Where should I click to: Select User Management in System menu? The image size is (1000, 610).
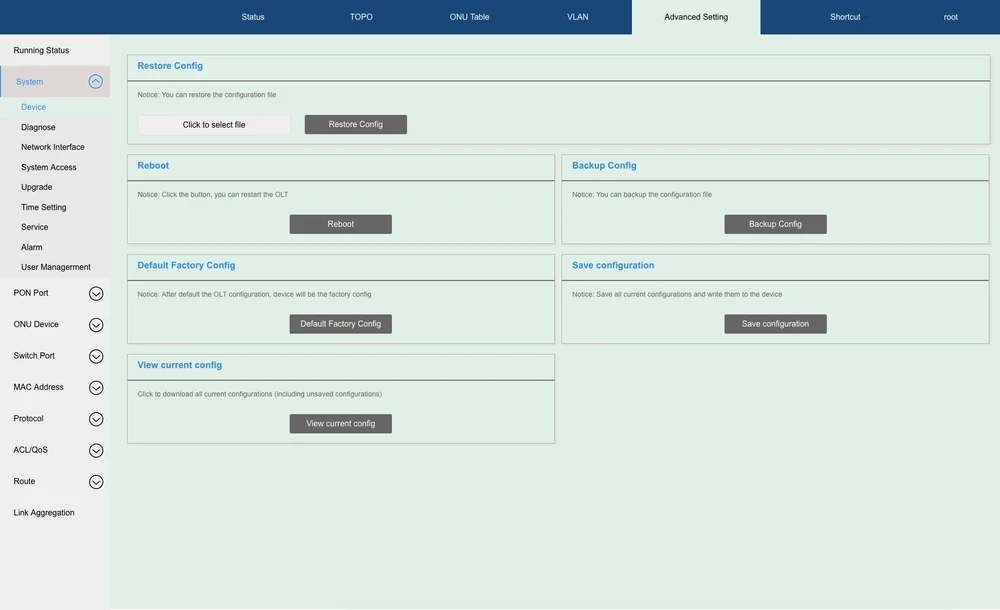pos(56,267)
